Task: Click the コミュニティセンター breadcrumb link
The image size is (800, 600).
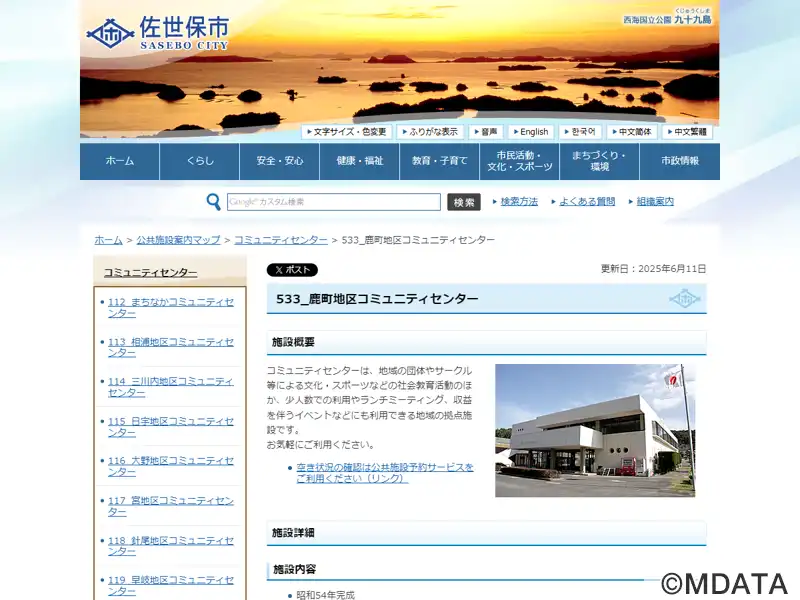Action: click(281, 240)
